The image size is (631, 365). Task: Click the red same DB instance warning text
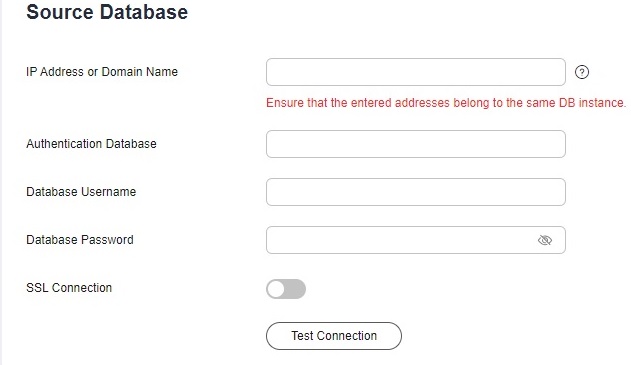coord(446,103)
